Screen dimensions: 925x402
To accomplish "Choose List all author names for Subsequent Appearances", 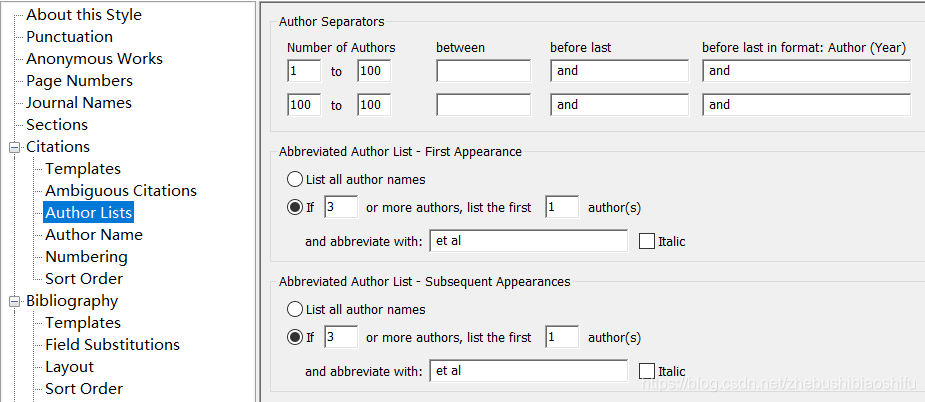I will click(x=295, y=310).
